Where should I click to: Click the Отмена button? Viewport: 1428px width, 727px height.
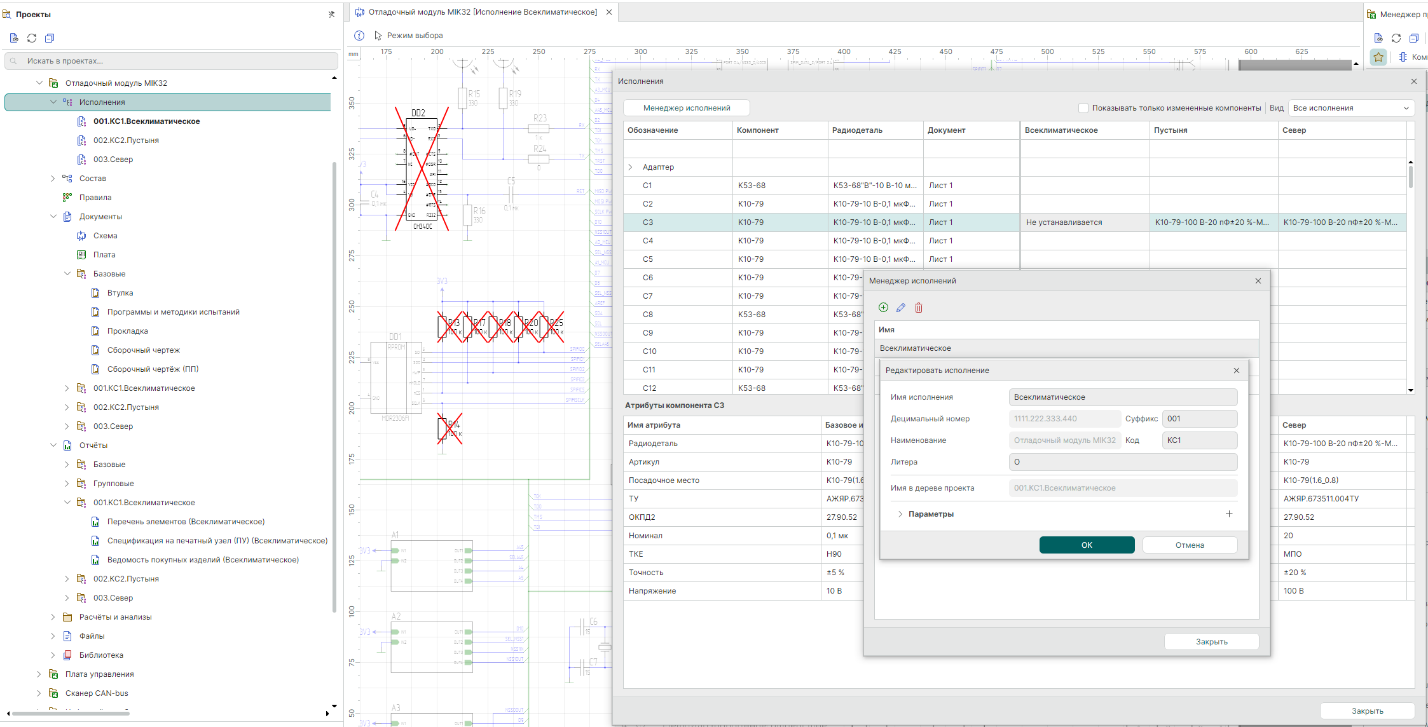pos(1190,545)
